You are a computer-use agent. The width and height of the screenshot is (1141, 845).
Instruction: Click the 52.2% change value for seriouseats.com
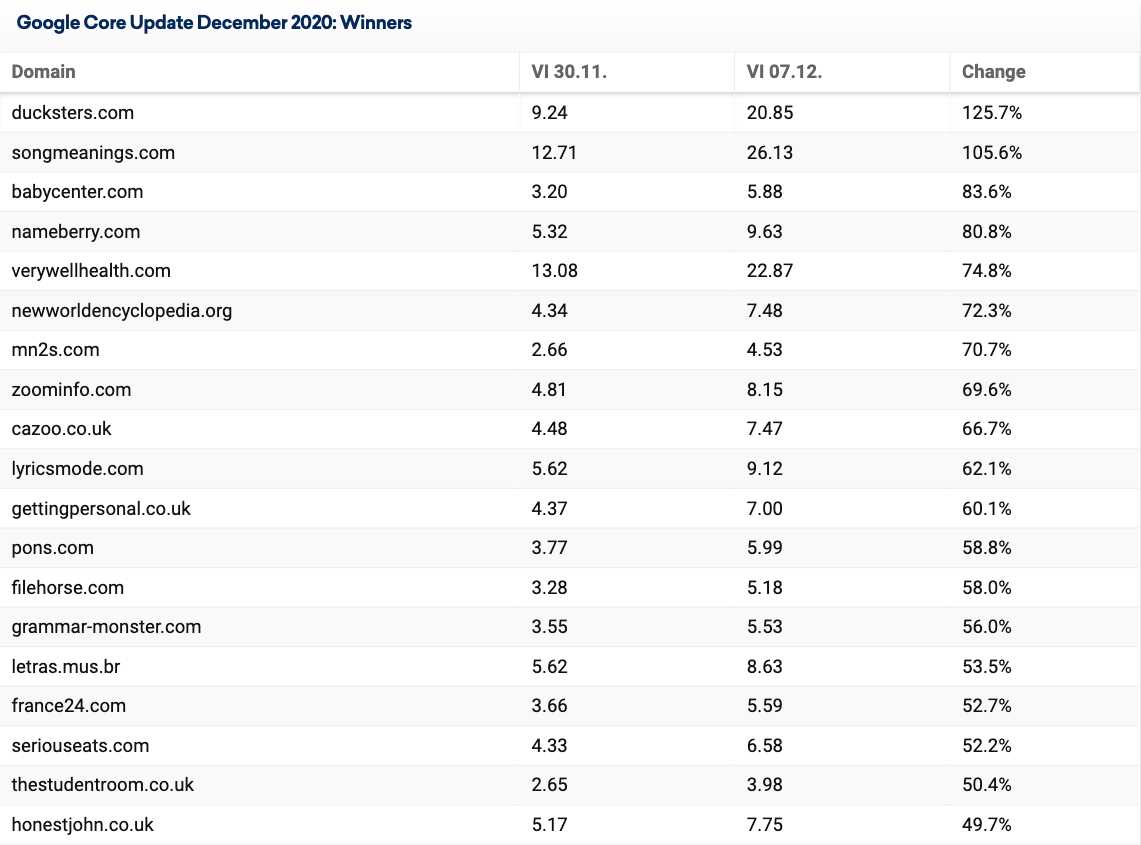tap(987, 746)
